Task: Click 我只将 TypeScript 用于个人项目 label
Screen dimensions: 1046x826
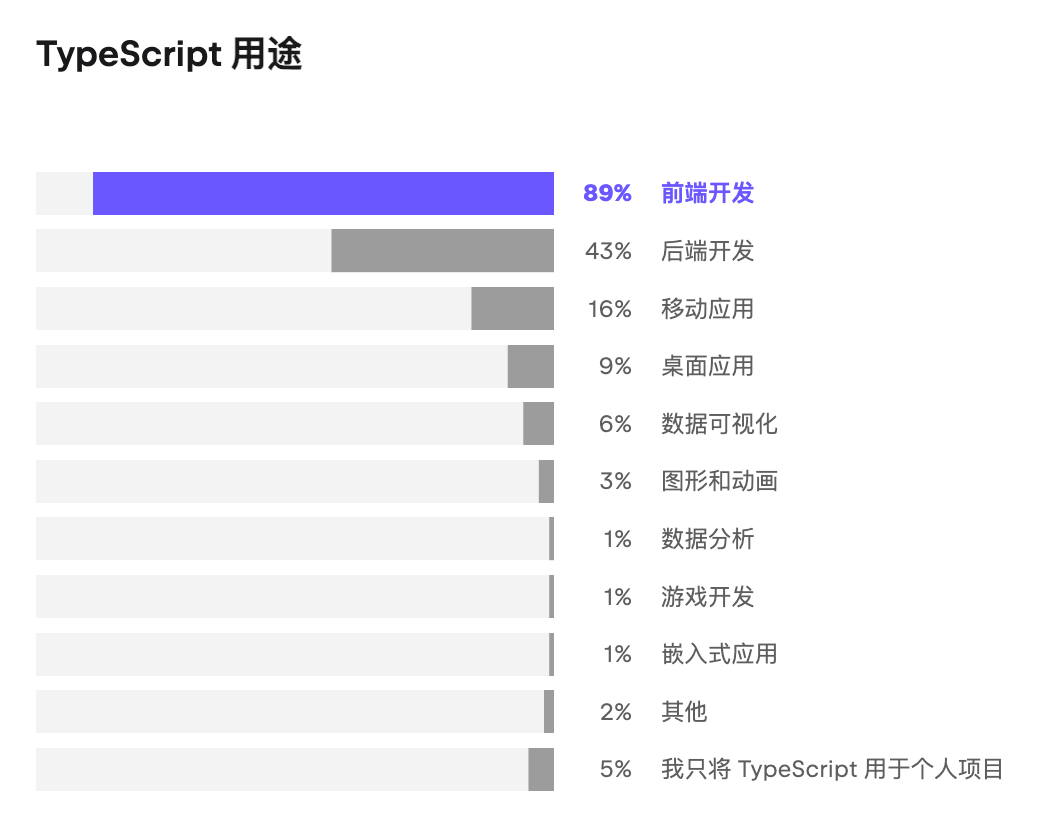Action: [x=832, y=769]
